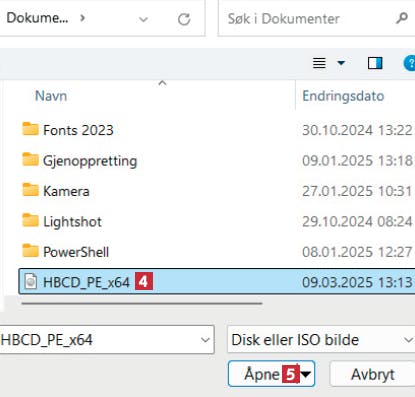Select the Fonts 2023 folder icon

[30, 129]
